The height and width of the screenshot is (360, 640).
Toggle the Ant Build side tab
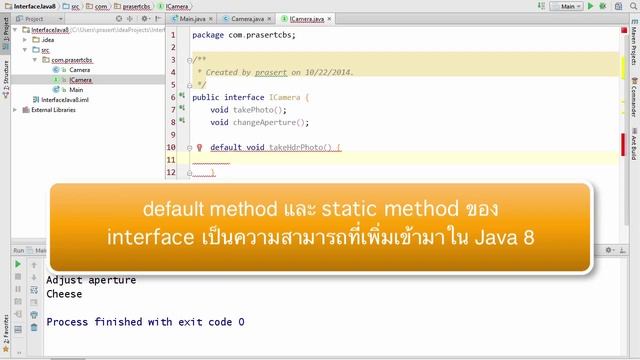(634, 144)
